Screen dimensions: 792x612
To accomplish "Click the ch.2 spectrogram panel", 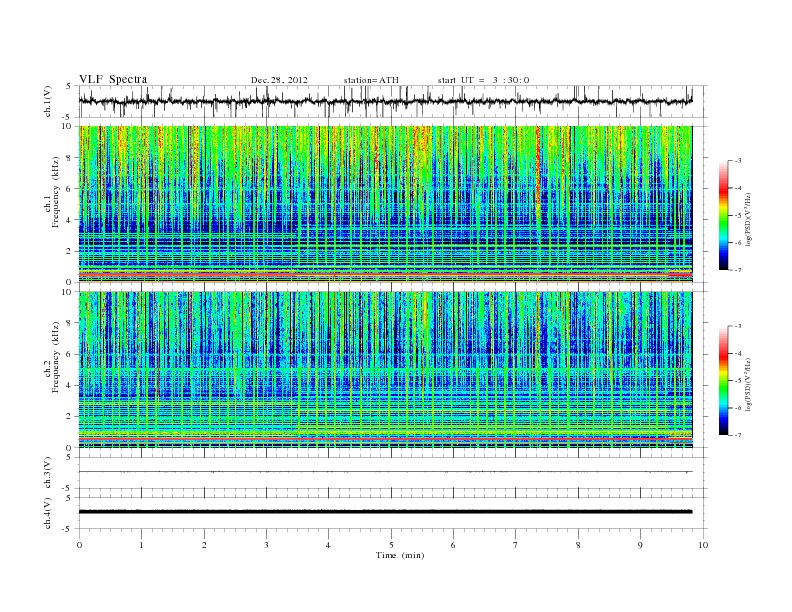I will pyautogui.click(x=385, y=370).
